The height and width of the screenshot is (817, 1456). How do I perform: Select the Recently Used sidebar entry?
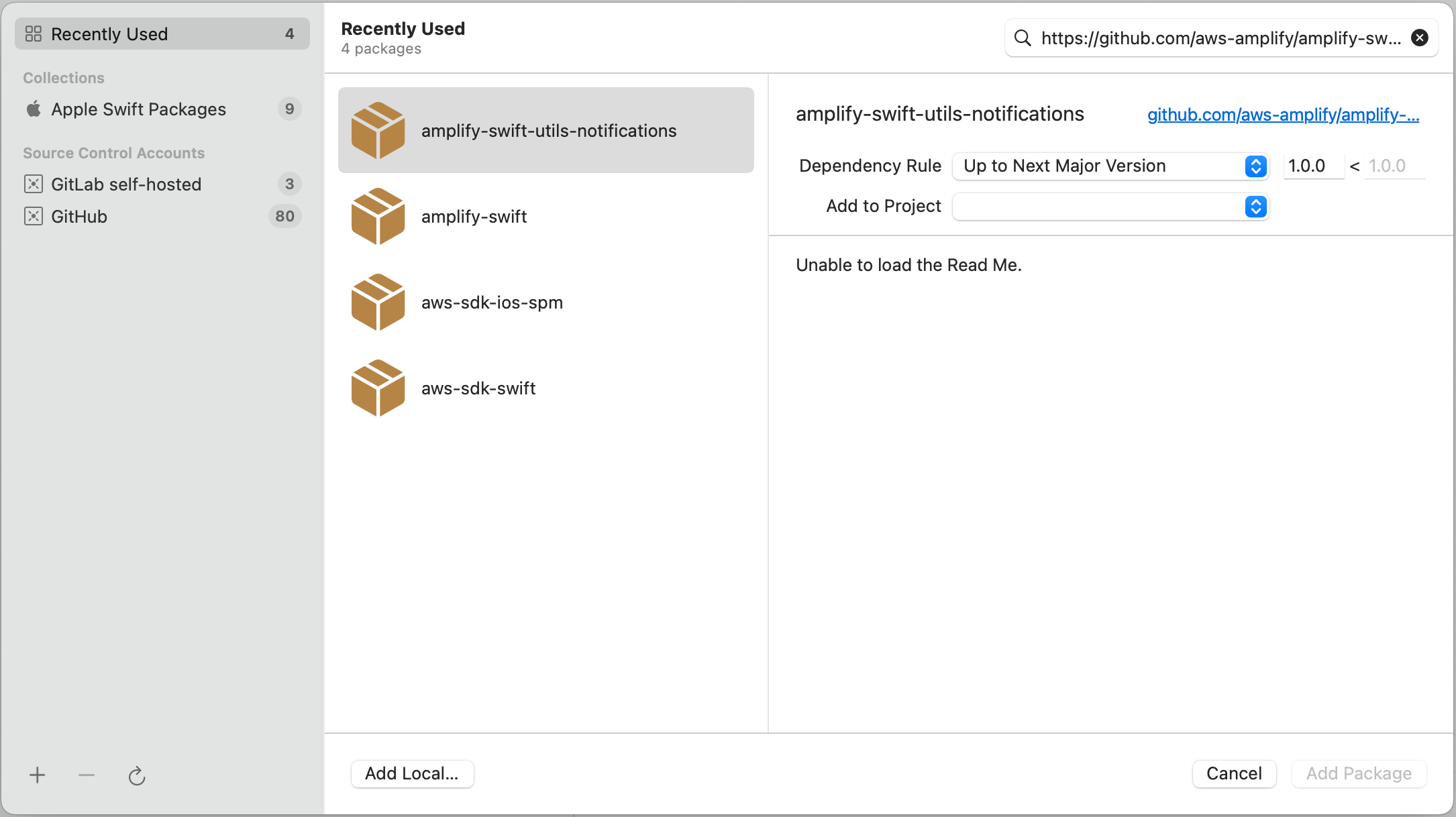click(109, 34)
